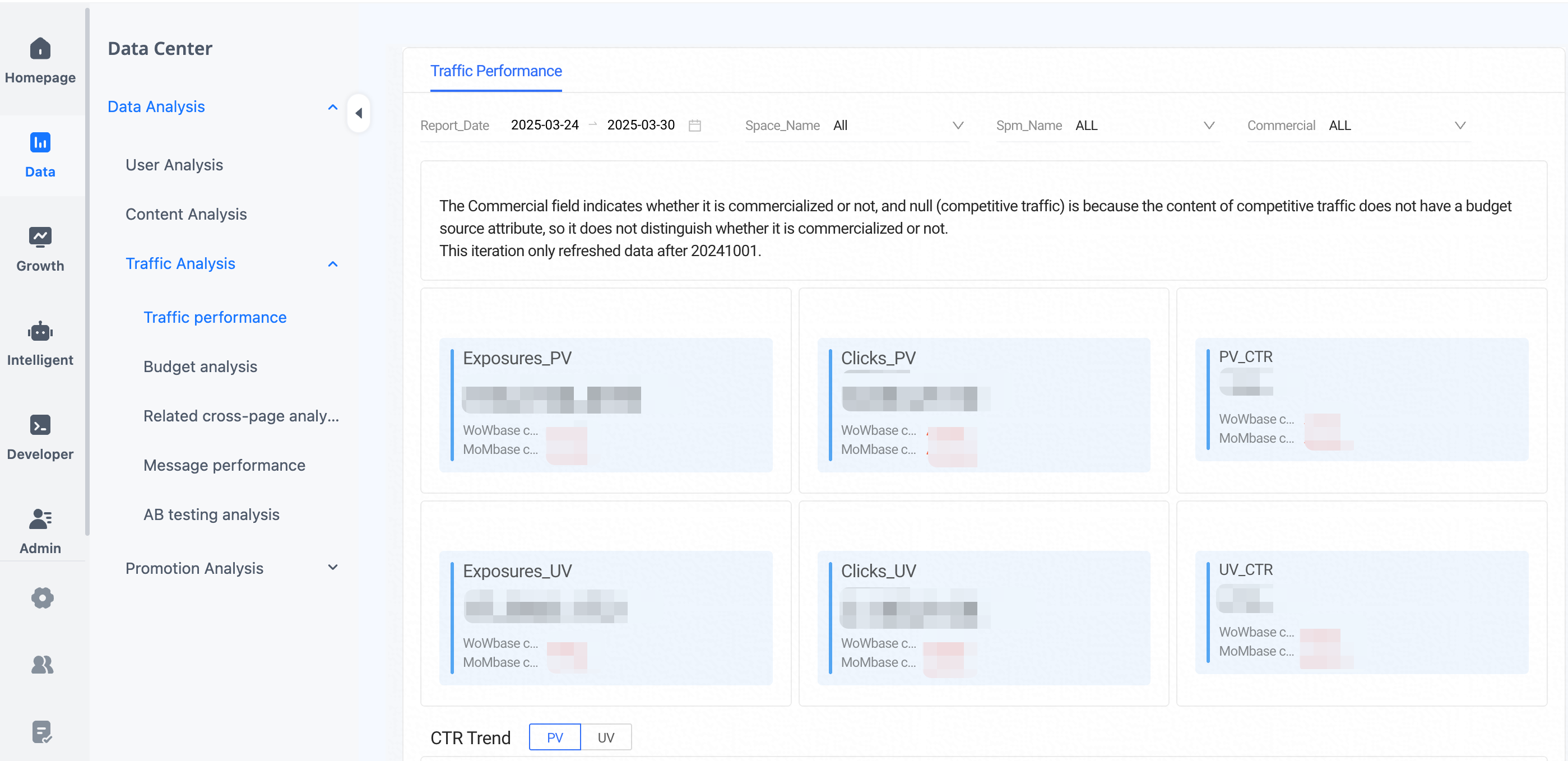Open the Homepage icon in sidebar
Image resolution: width=1568 pixels, height=761 pixels.
[x=40, y=48]
